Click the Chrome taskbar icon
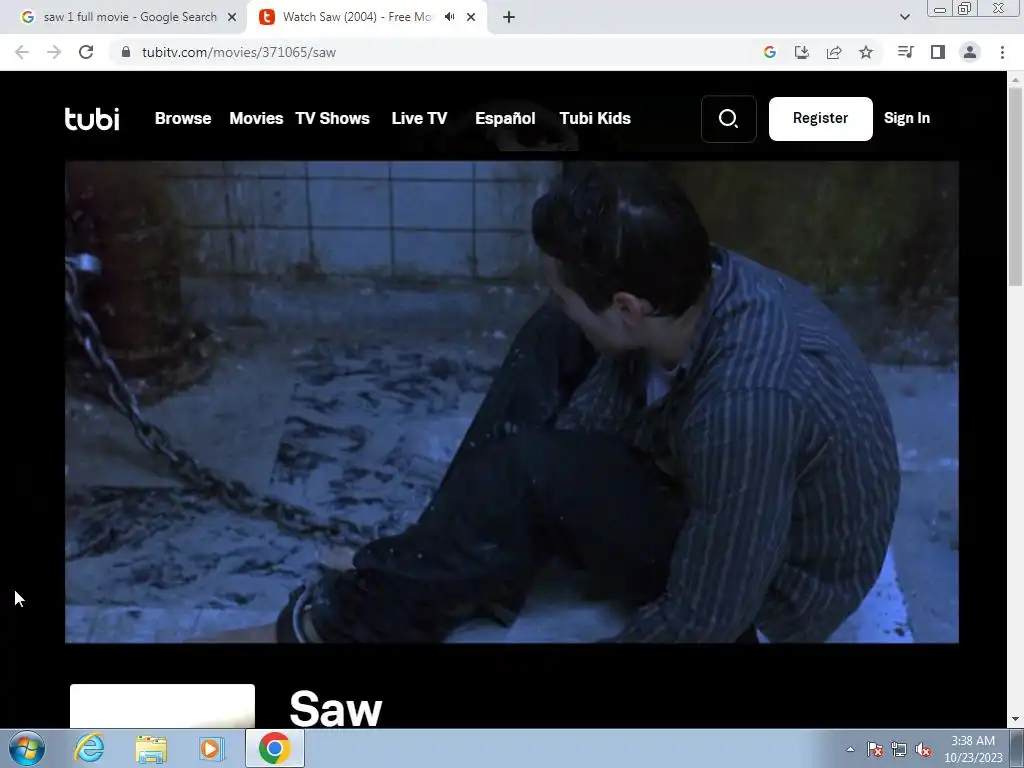The width and height of the screenshot is (1024, 768). 274,748
